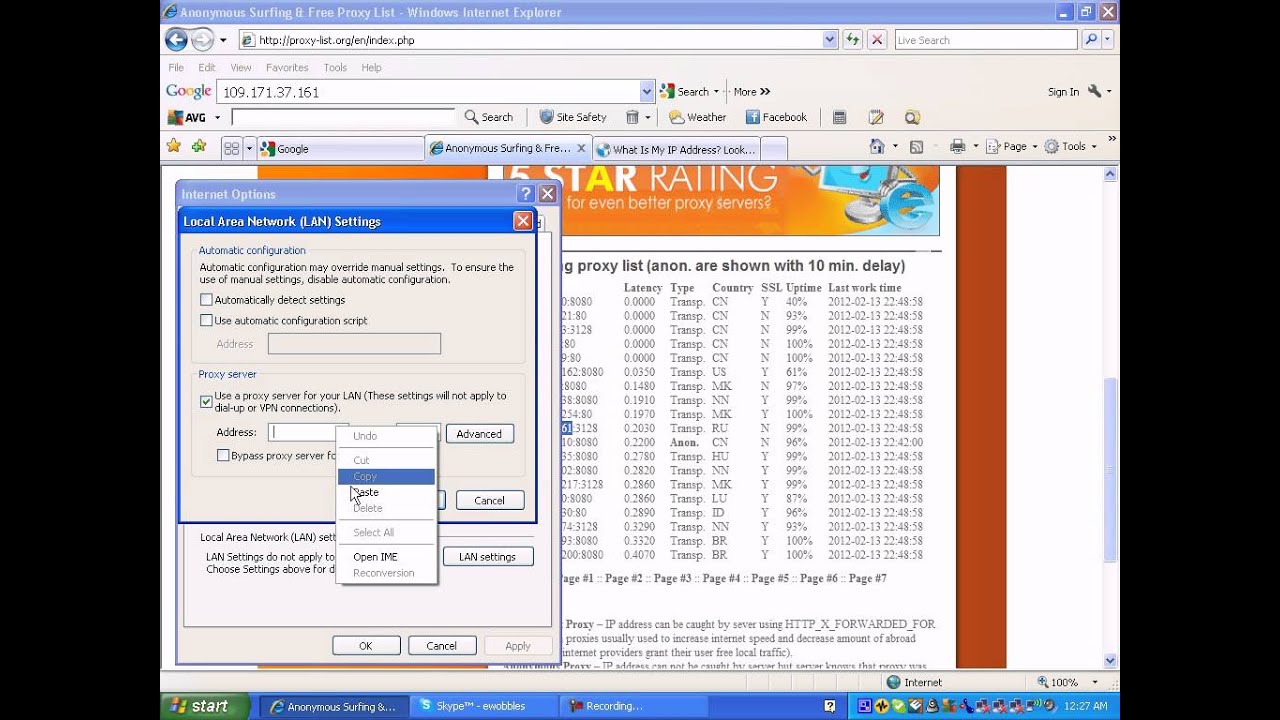Viewport: 1280px width, 720px height.
Task: Click the Google toolbar wrench settings icon
Action: 1094,91
